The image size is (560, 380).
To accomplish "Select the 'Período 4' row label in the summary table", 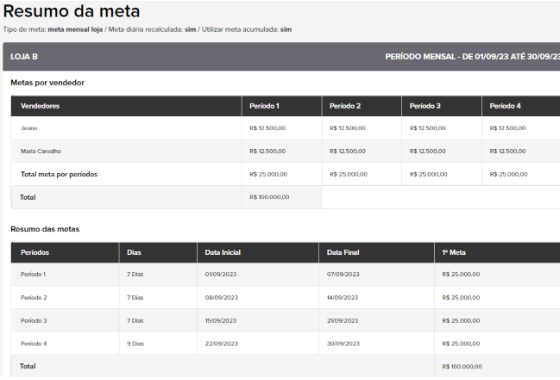I will (34, 344).
